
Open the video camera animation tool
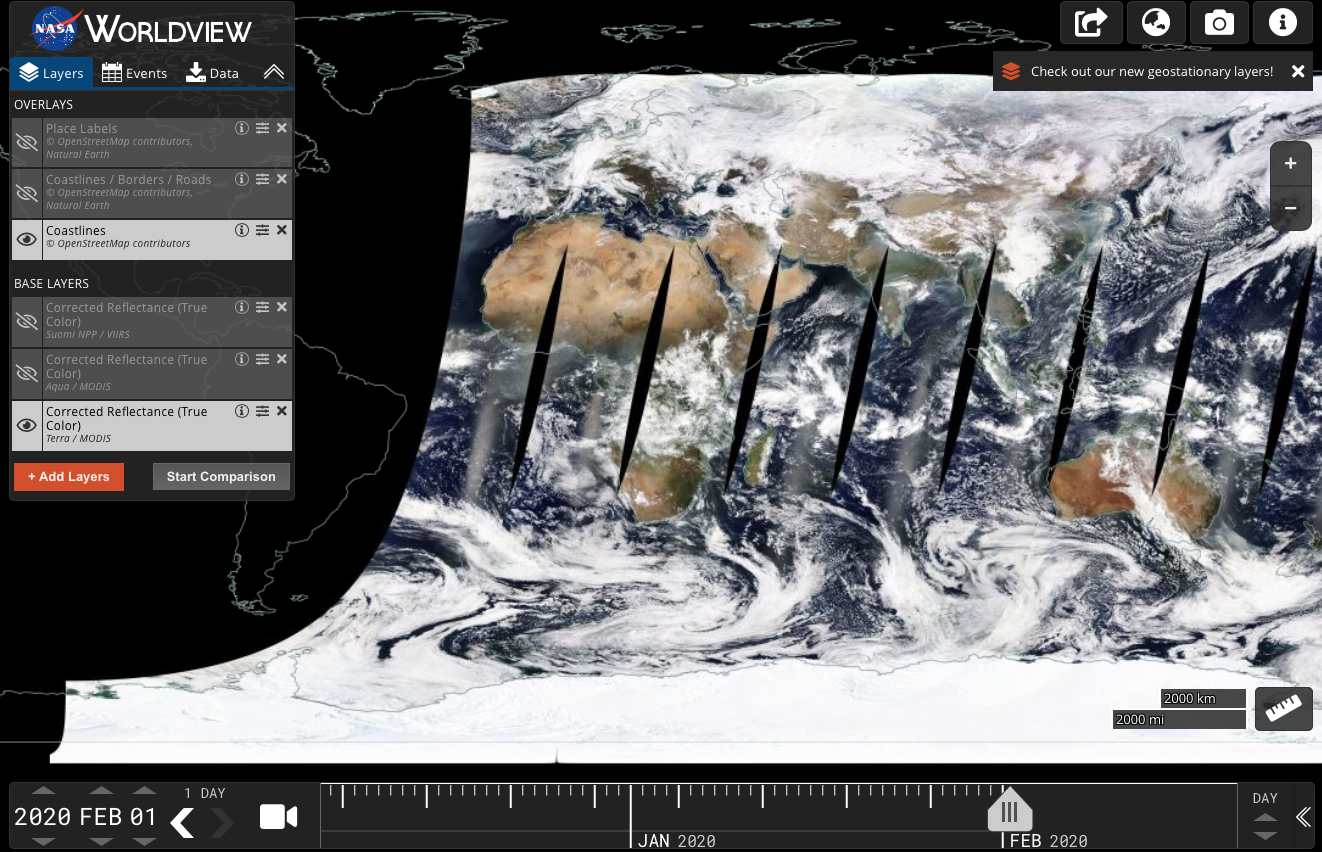click(x=278, y=817)
